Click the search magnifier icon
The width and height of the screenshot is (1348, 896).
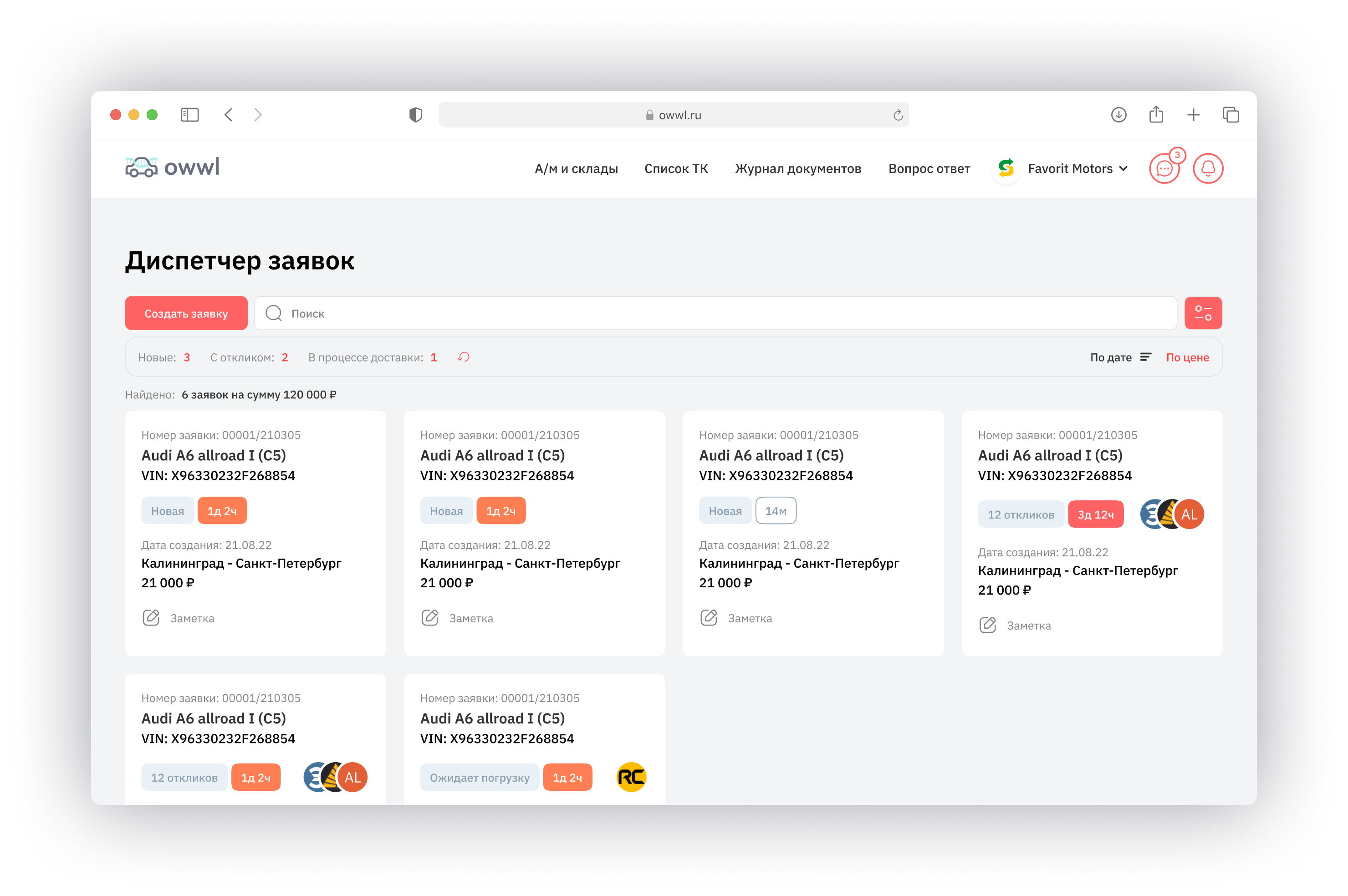274,313
